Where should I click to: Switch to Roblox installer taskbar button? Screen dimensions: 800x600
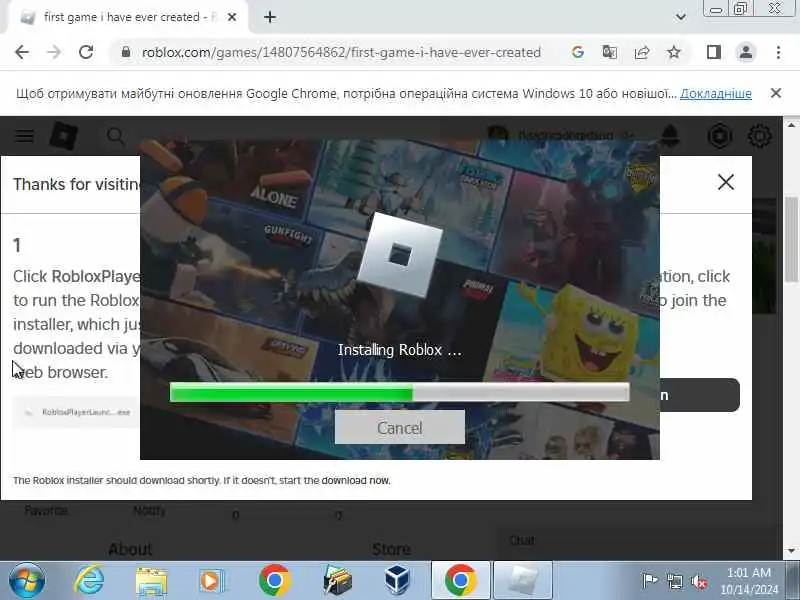pyautogui.click(x=523, y=581)
